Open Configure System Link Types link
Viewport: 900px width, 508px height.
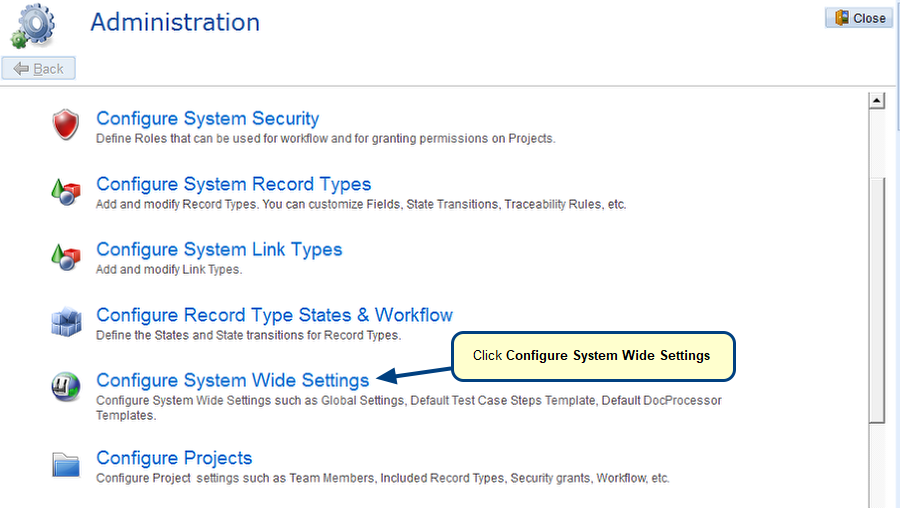click(x=219, y=249)
